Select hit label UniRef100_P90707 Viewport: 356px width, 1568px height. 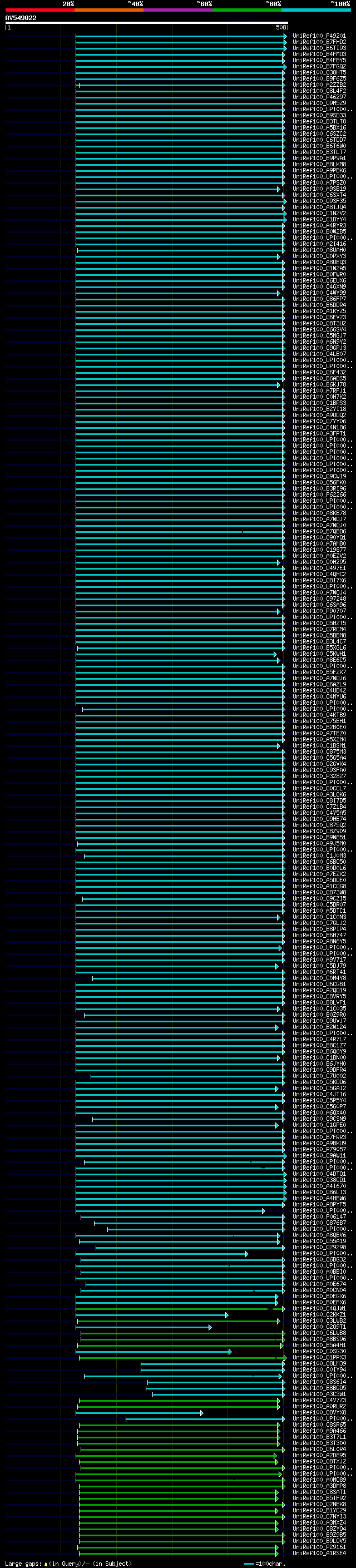(319, 611)
